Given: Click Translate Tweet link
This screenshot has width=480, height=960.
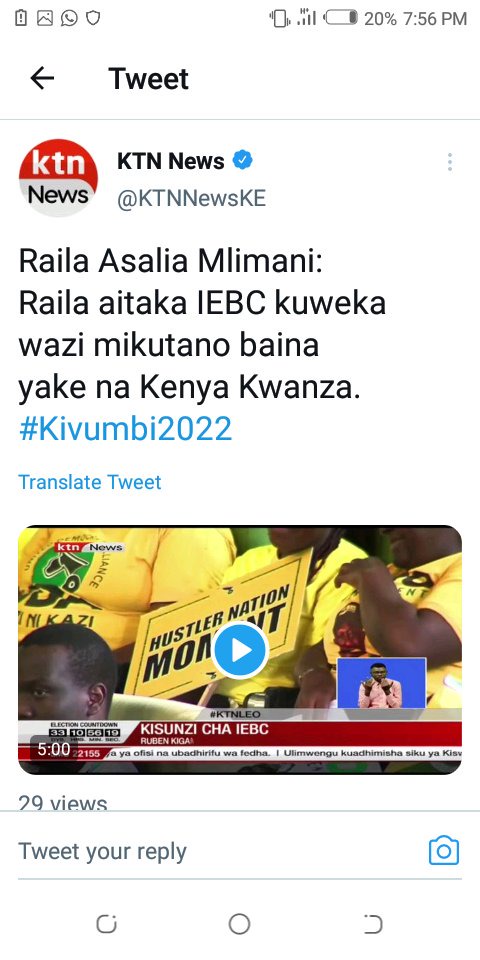Looking at the screenshot, I should pos(89,482).
